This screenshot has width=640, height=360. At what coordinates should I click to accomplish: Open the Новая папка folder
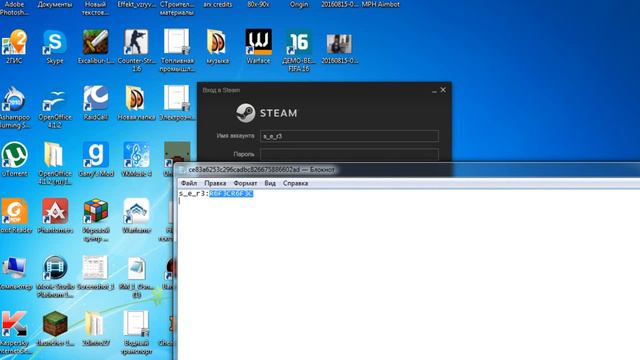[136, 98]
